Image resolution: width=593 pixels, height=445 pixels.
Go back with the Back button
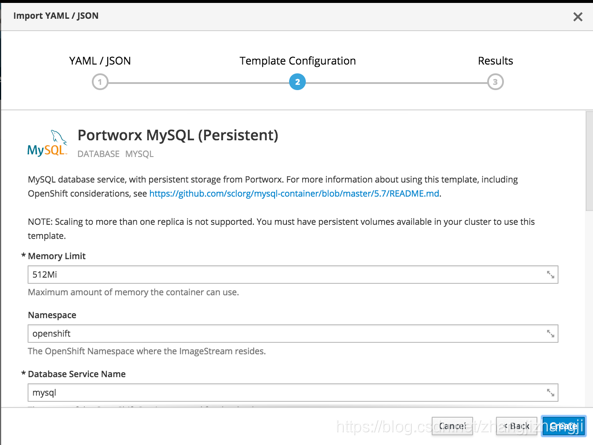(517, 426)
